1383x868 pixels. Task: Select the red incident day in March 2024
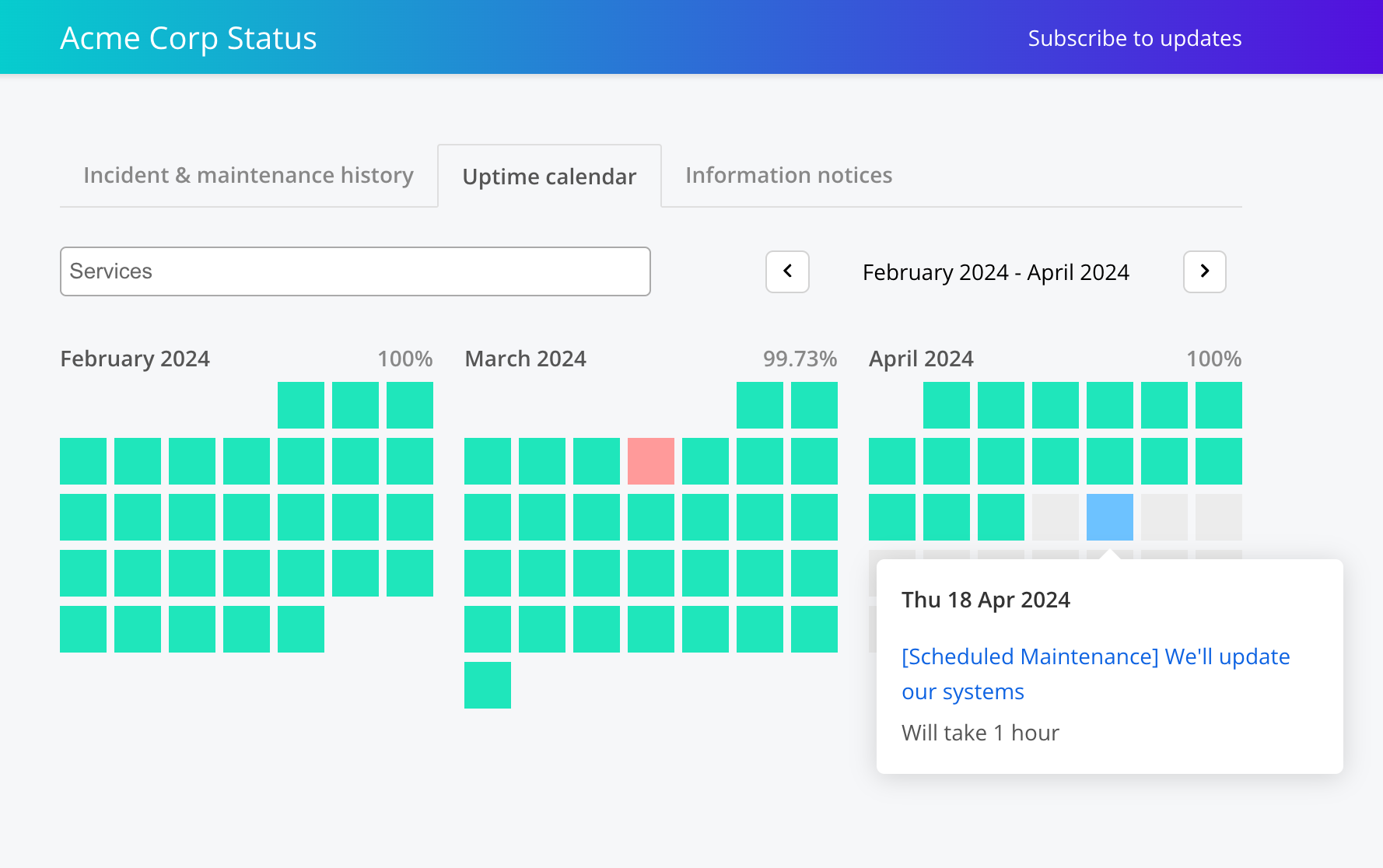(x=651, y=461)
